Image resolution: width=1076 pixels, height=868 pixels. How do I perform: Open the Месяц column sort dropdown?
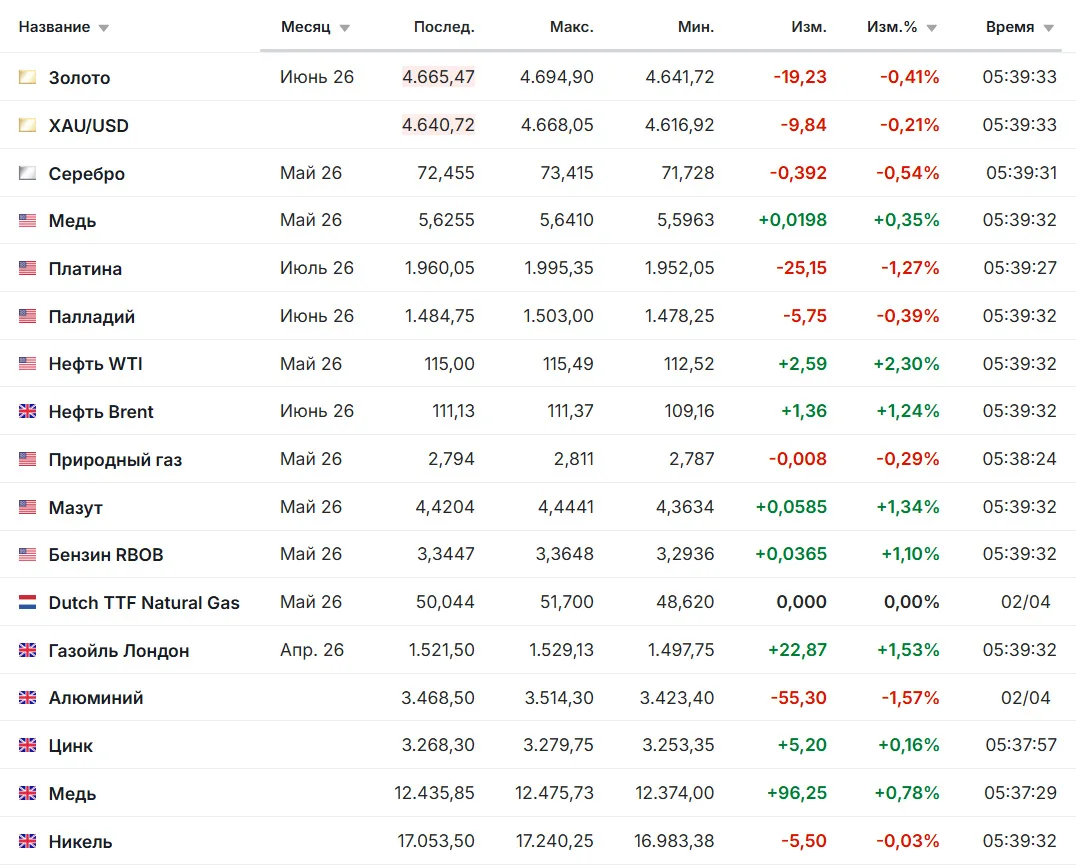[344, 28]
